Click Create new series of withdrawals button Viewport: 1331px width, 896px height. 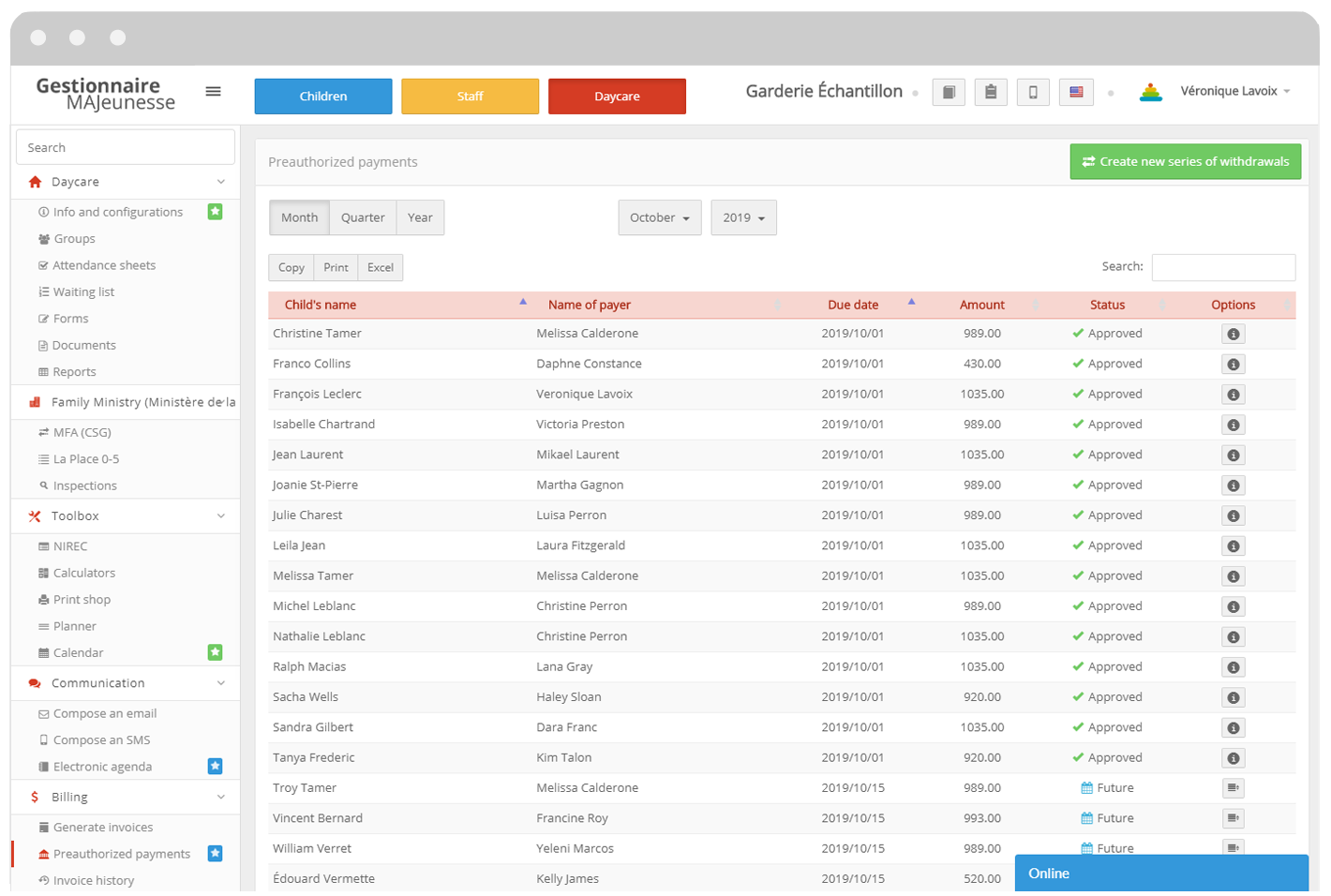[1185, 161]
